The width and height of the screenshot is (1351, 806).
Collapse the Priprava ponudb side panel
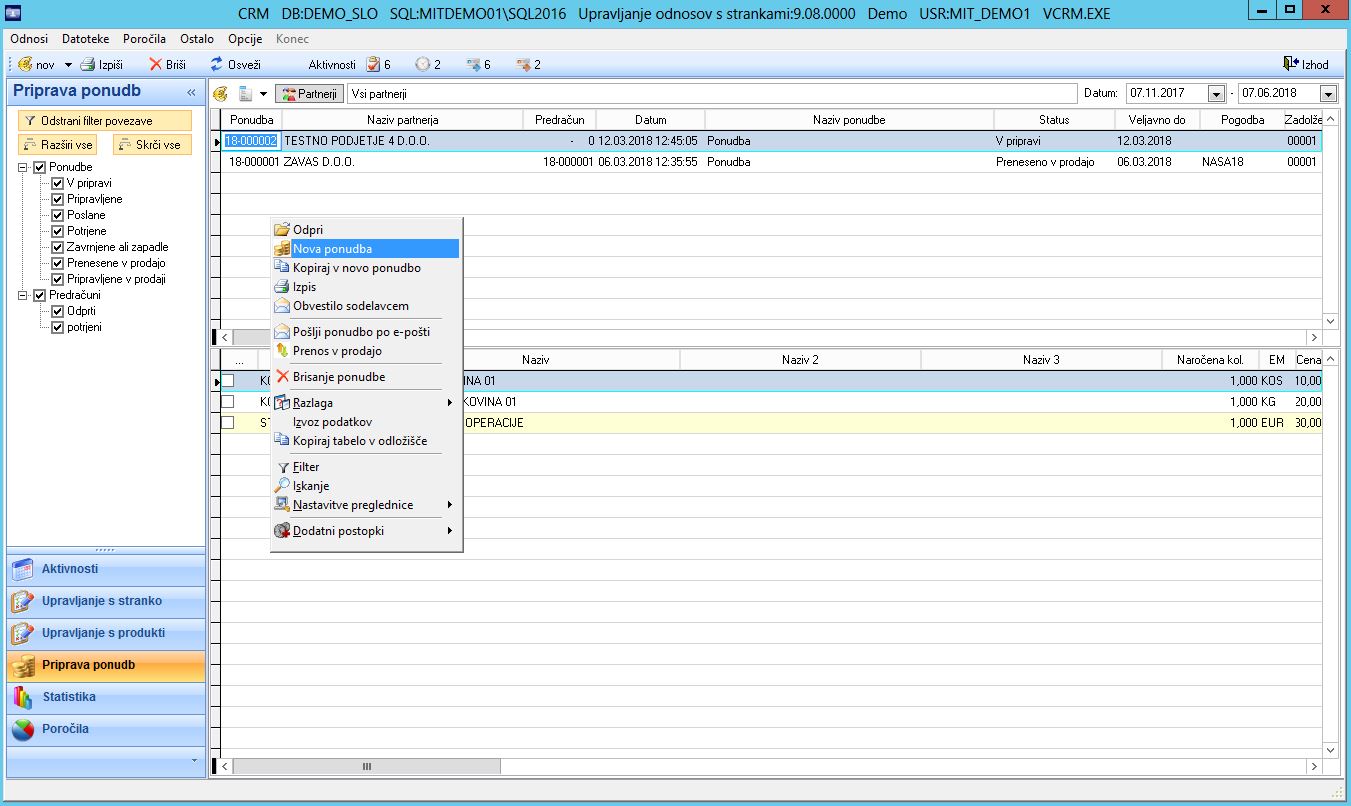pyautogui.click(x=191, y=92)
